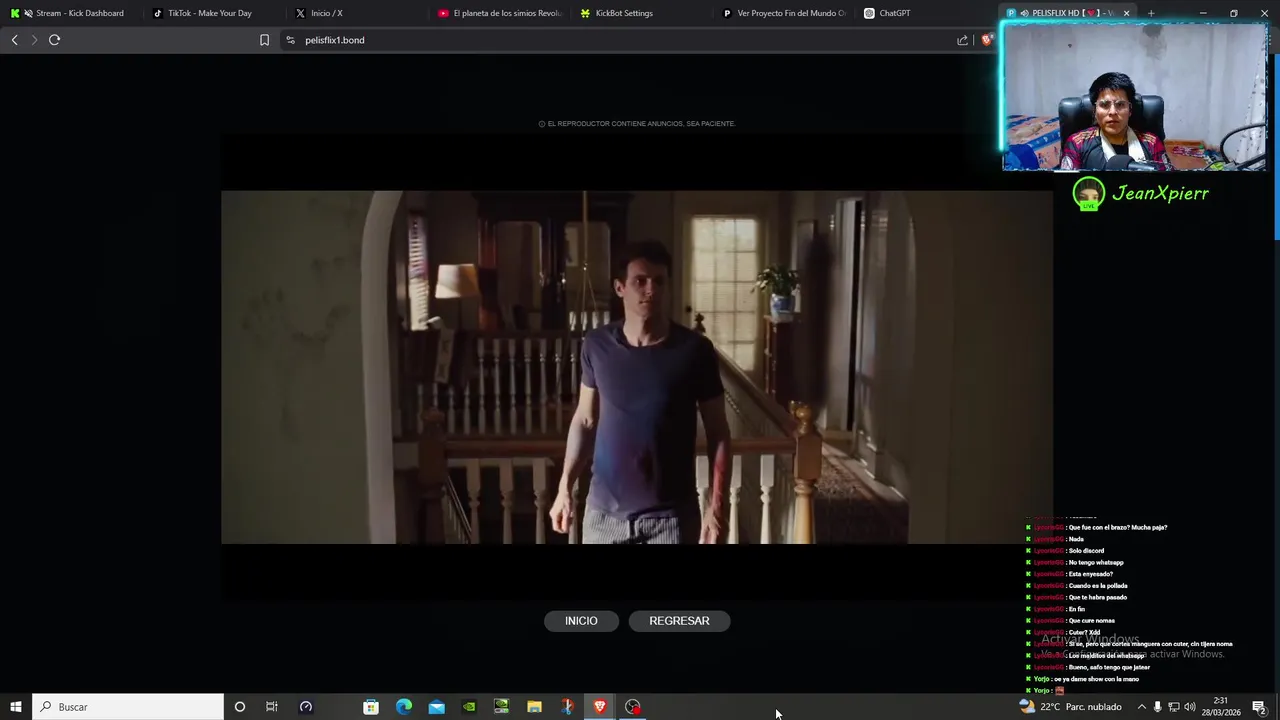This screenshot has width=1280, height=720.
Task: Open the green monitor app on taskbar
Action: point(502,707)
